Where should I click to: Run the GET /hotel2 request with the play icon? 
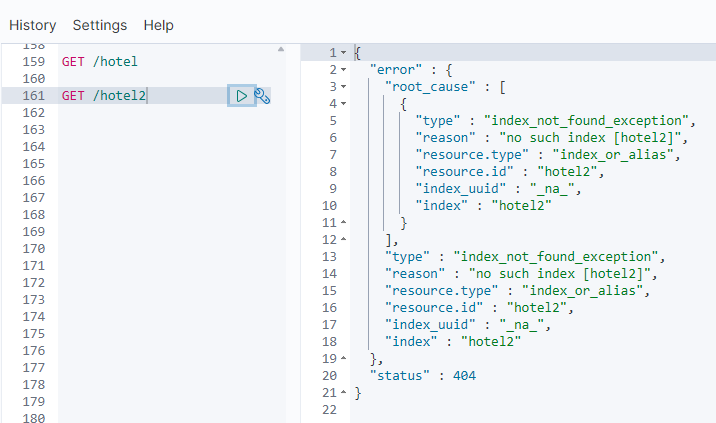242,96
